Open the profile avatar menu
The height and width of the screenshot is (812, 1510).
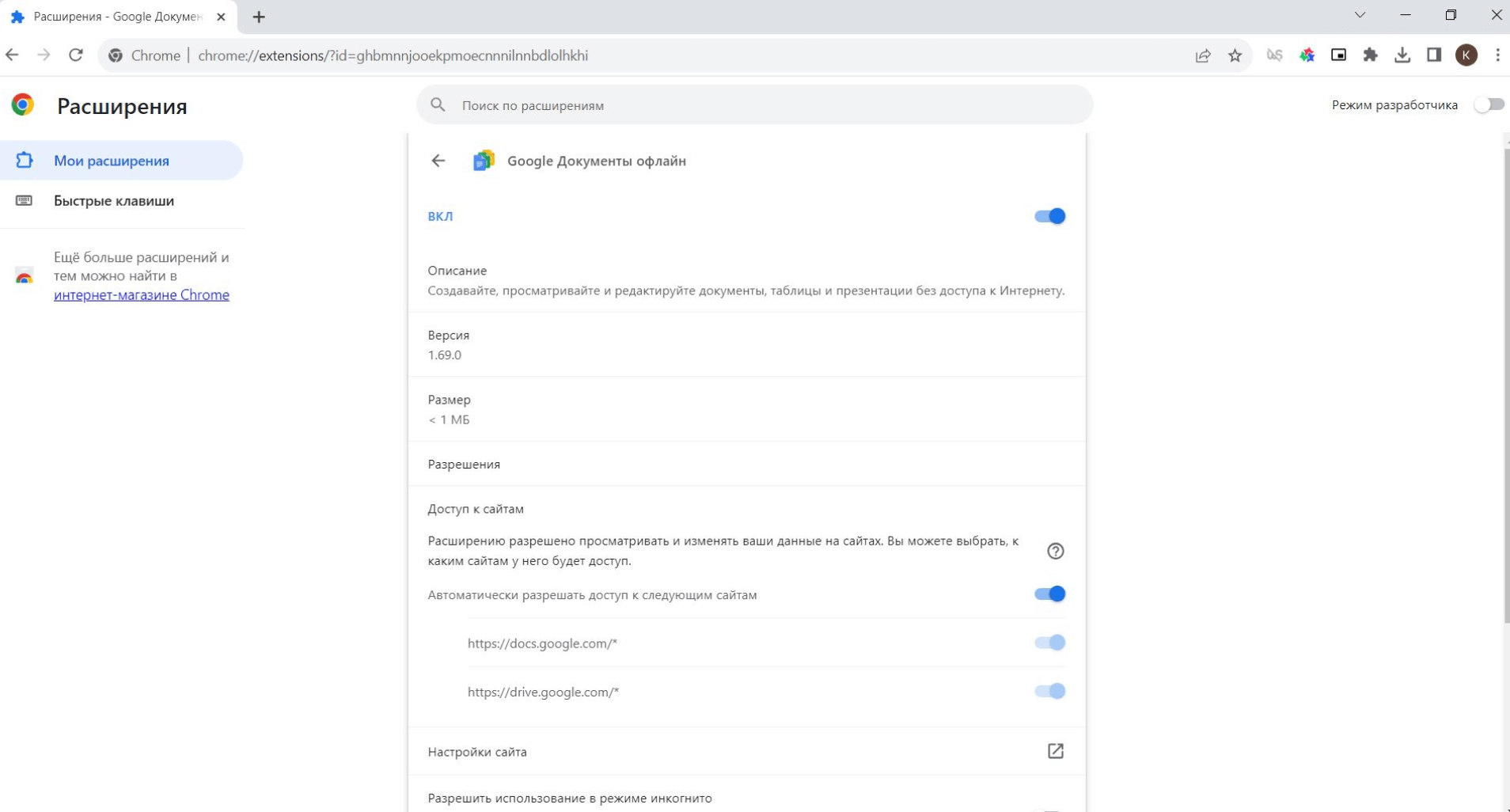(1466, 55)
